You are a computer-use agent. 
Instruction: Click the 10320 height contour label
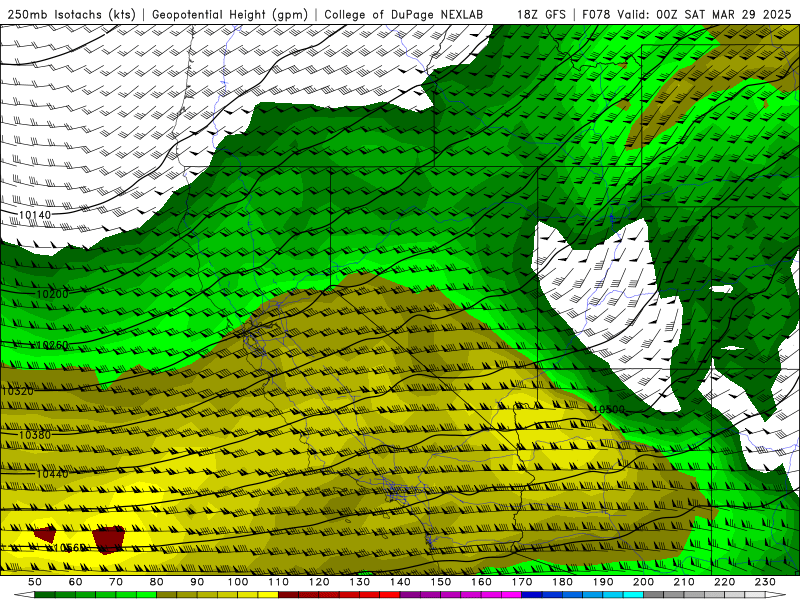tap(17, 391)
